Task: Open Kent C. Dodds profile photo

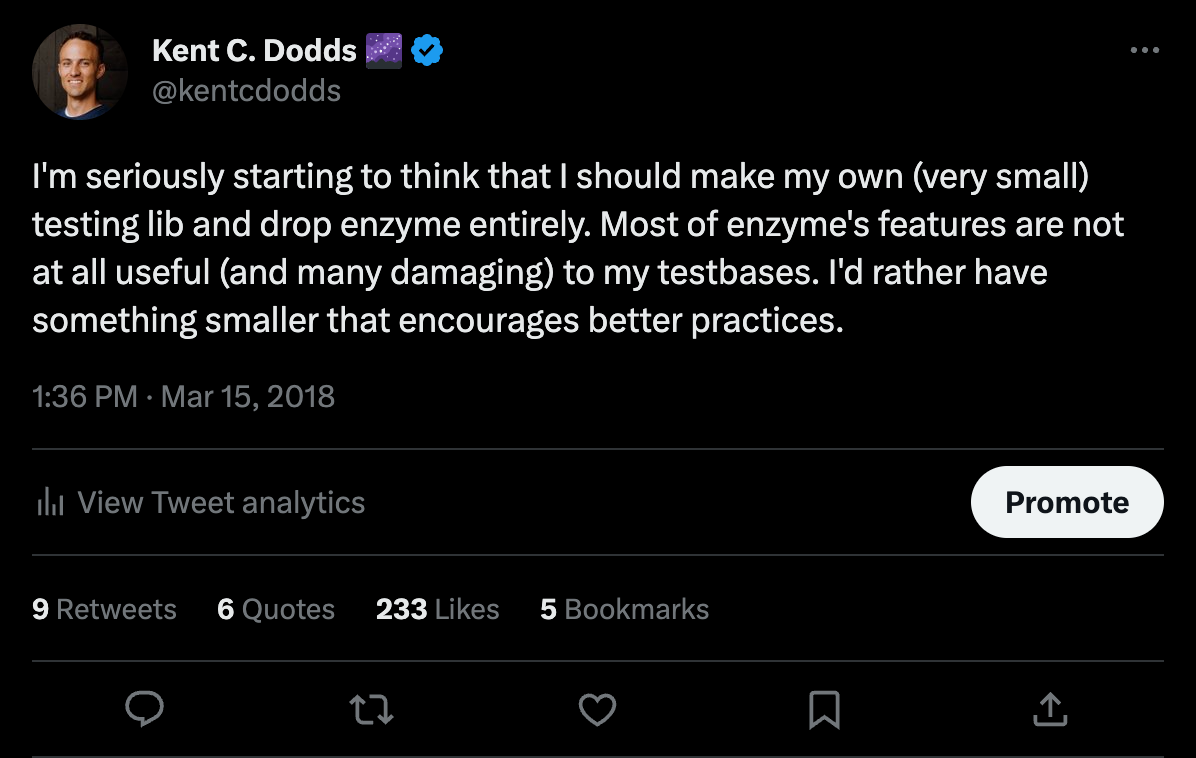Action: click(80, 72)
